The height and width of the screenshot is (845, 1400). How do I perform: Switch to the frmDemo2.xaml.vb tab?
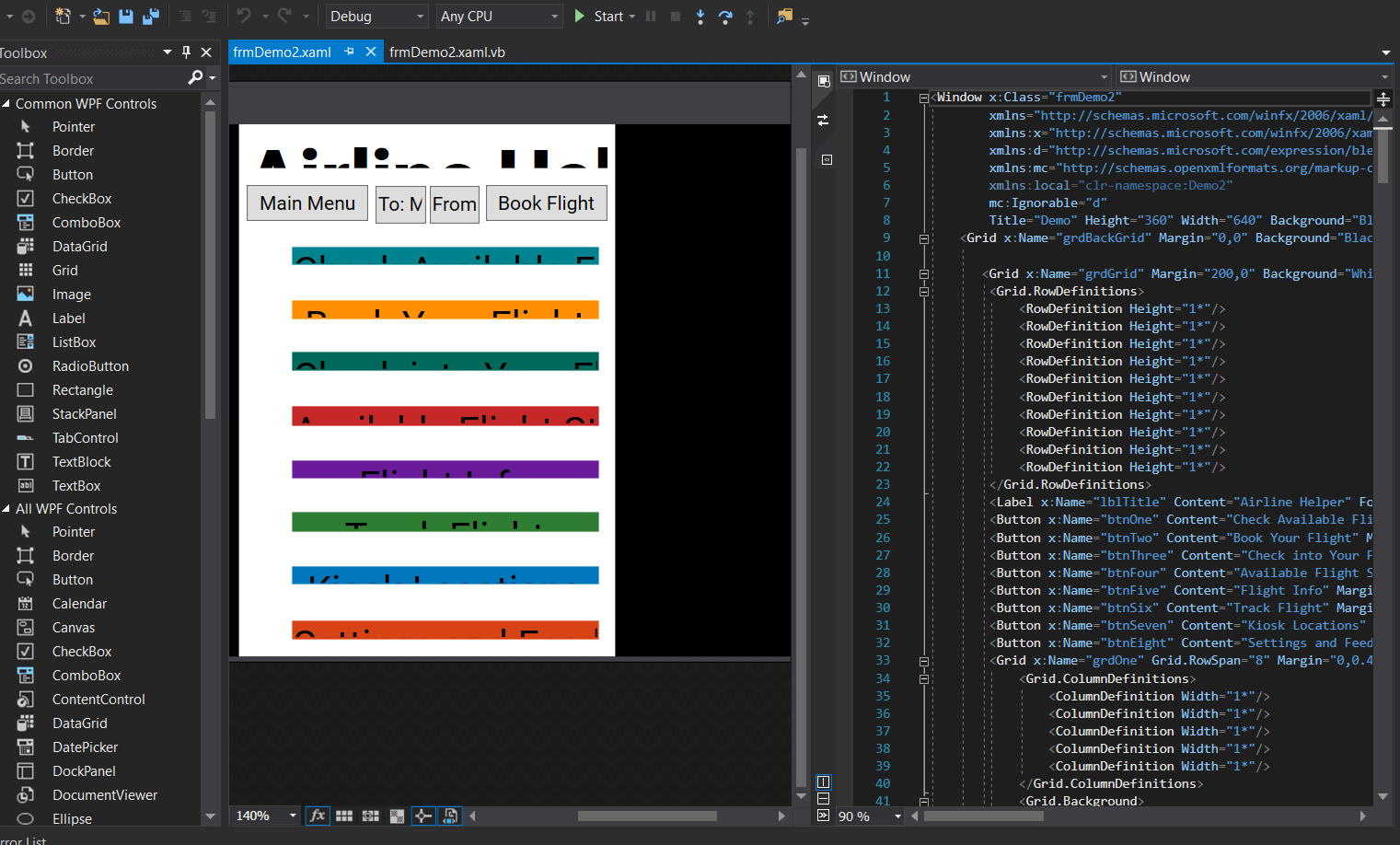coord(446,52)
